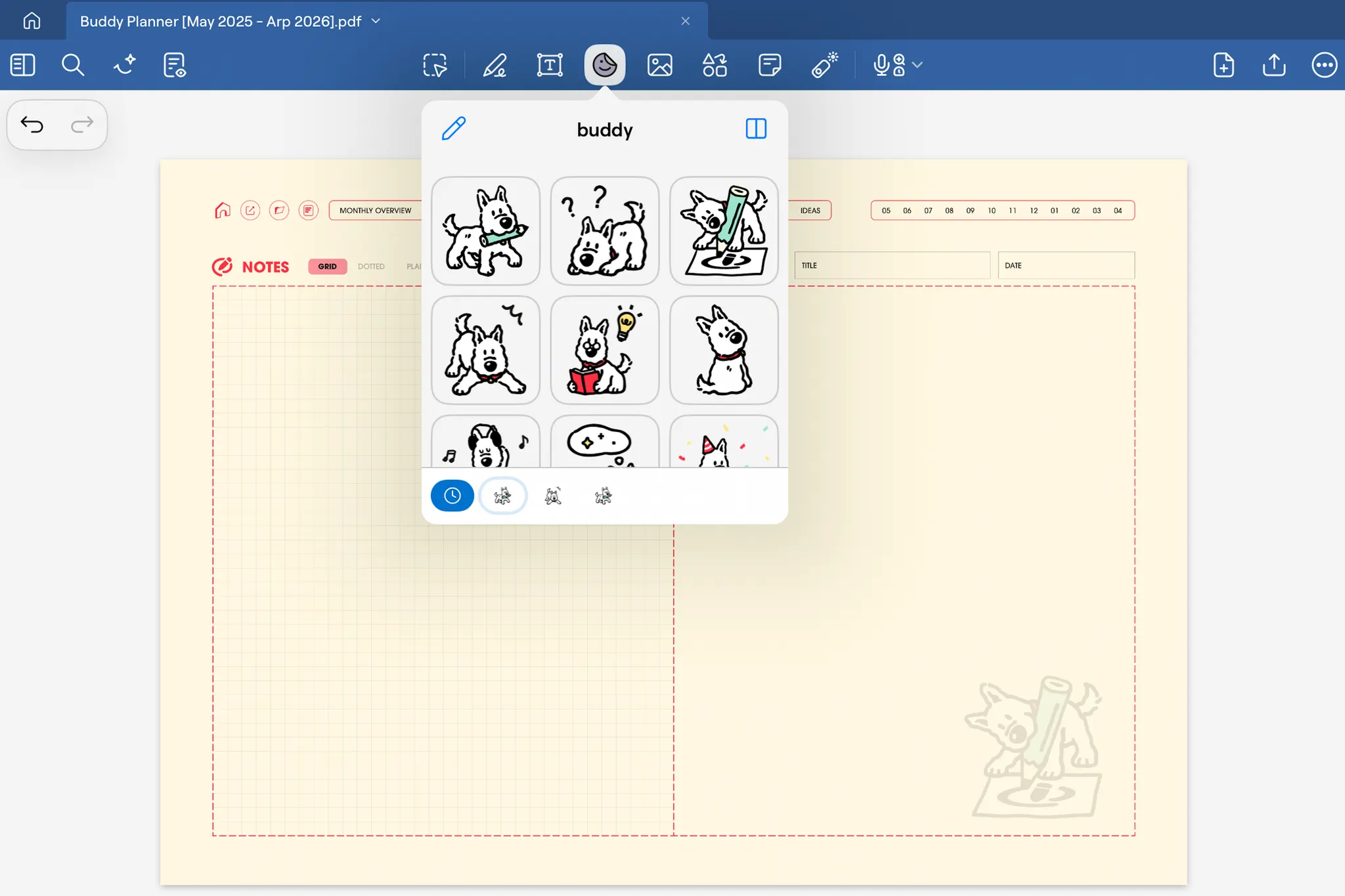1345x896 pixels.
Task: Open the sticky note tool
Action: point(769,65)
